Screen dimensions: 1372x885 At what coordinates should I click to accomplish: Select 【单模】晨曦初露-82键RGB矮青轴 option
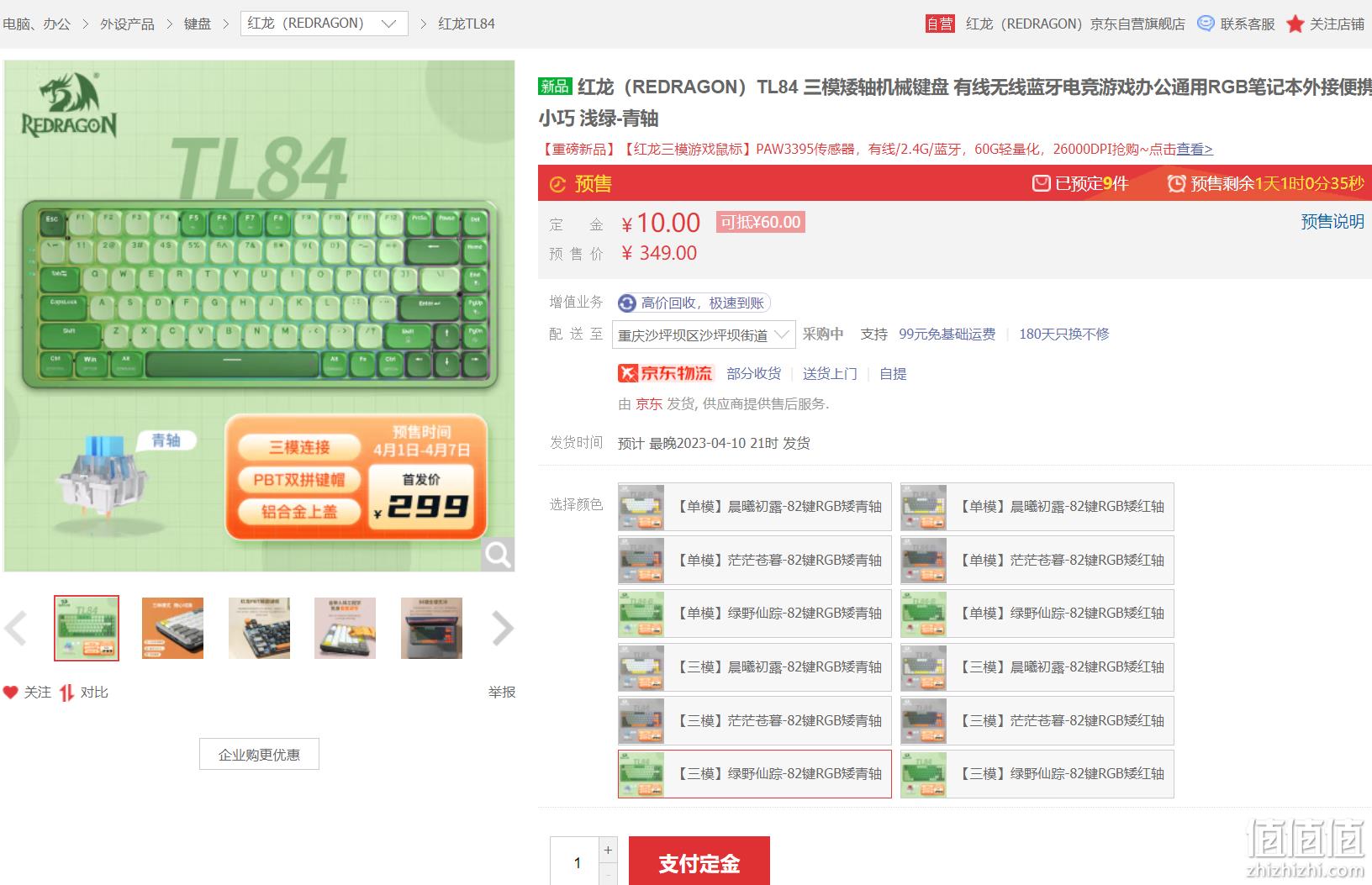click(754, 507)
